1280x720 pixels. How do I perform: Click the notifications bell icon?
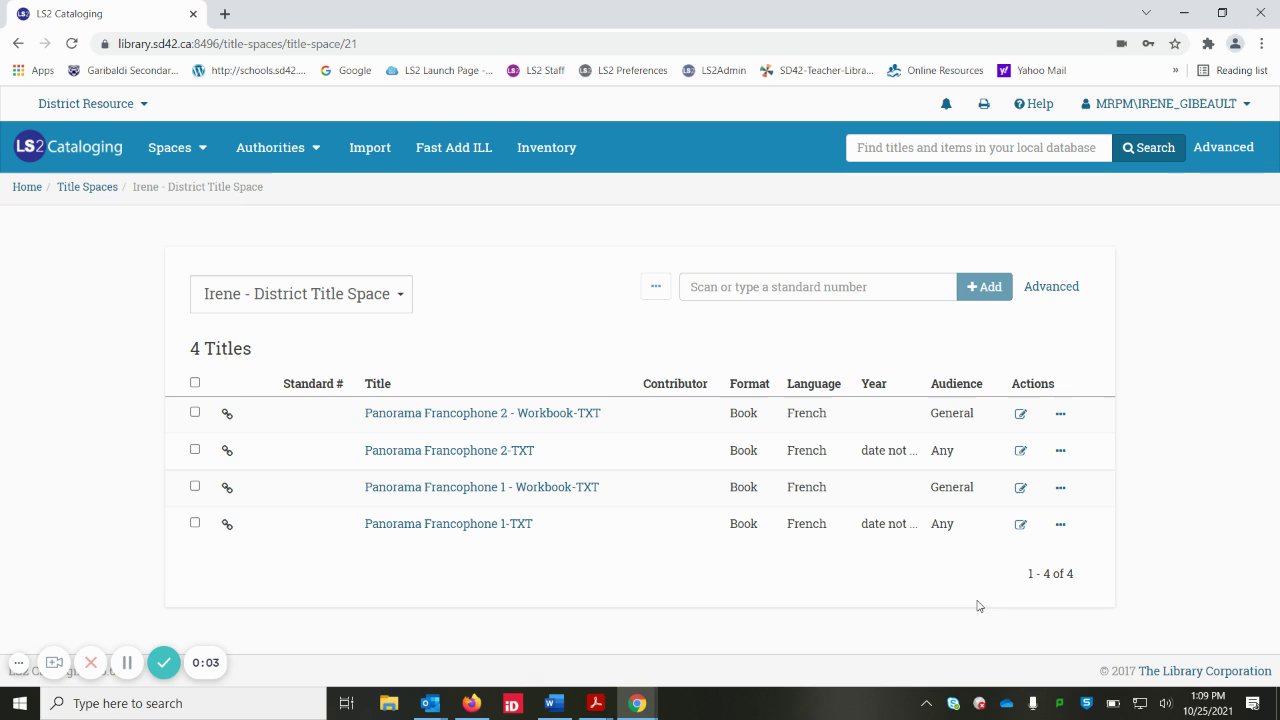[946, 104]
